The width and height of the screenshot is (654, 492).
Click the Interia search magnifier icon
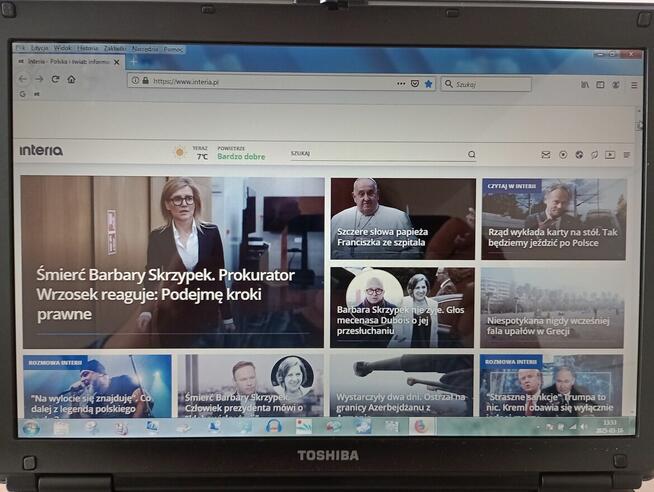(x=472, y=155)
